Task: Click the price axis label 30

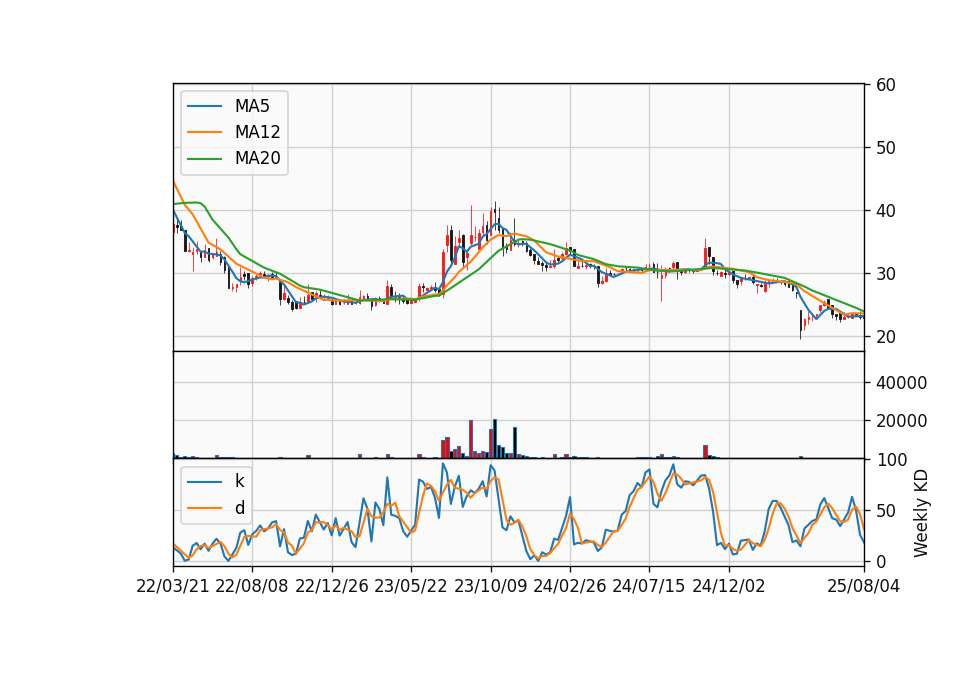Action: click(x=885, y=274)
